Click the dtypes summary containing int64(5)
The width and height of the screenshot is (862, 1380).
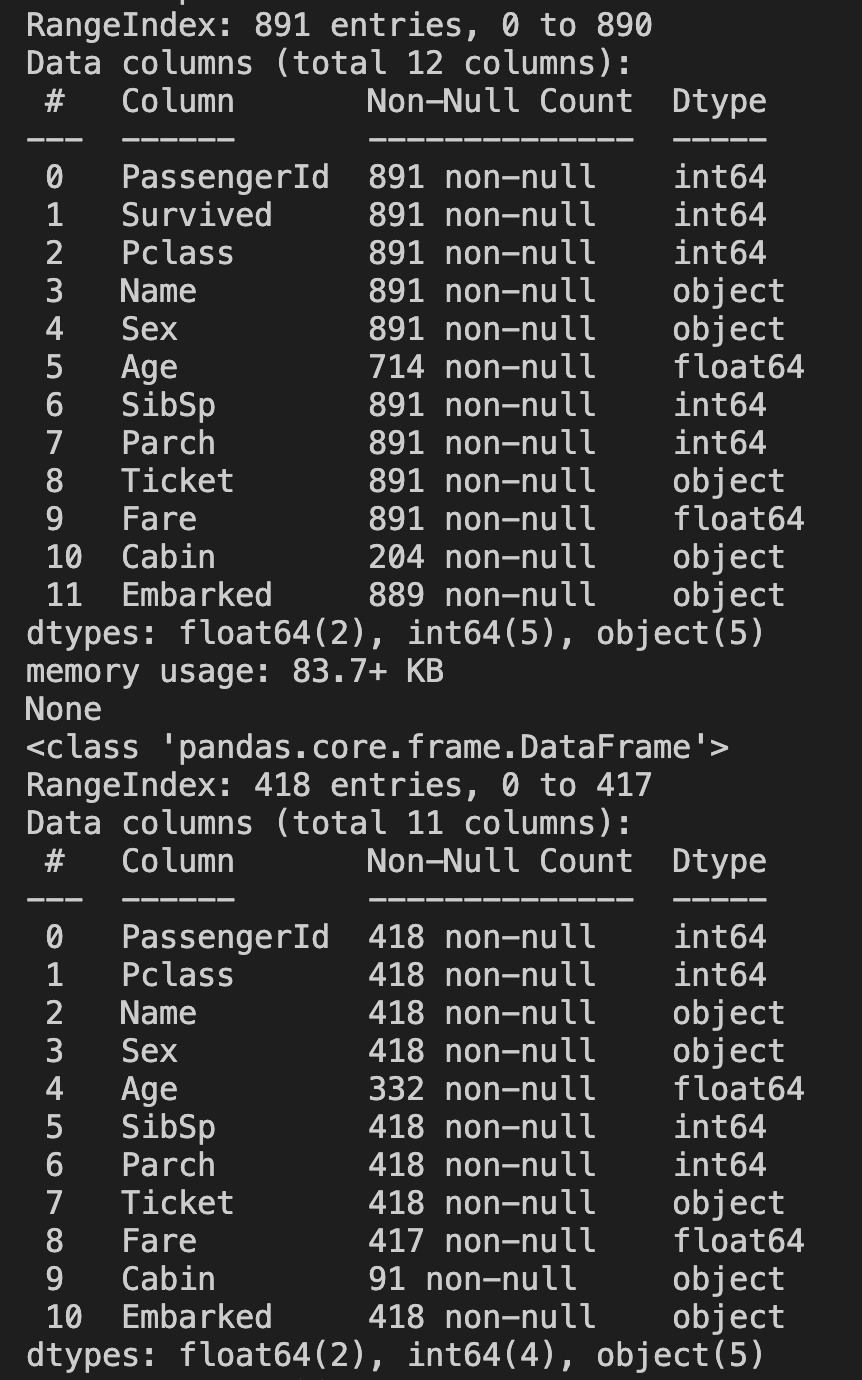395,633
